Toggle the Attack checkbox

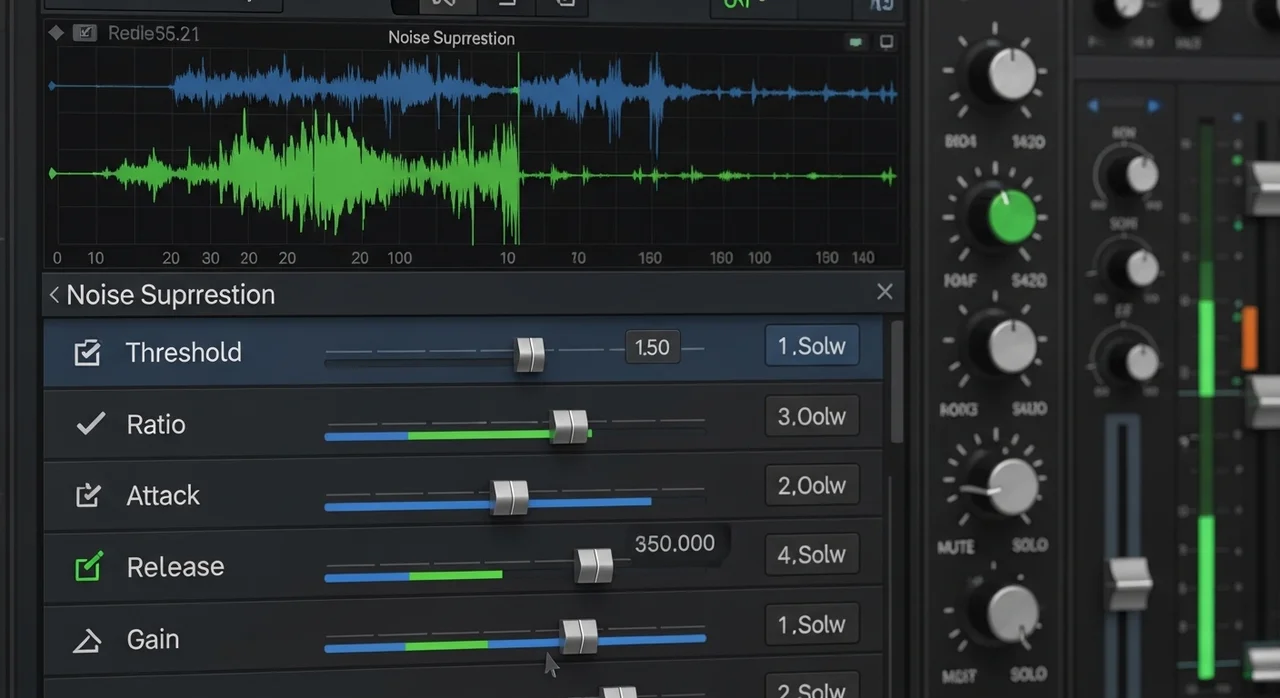pyautogui.click(x=88, y=496)
